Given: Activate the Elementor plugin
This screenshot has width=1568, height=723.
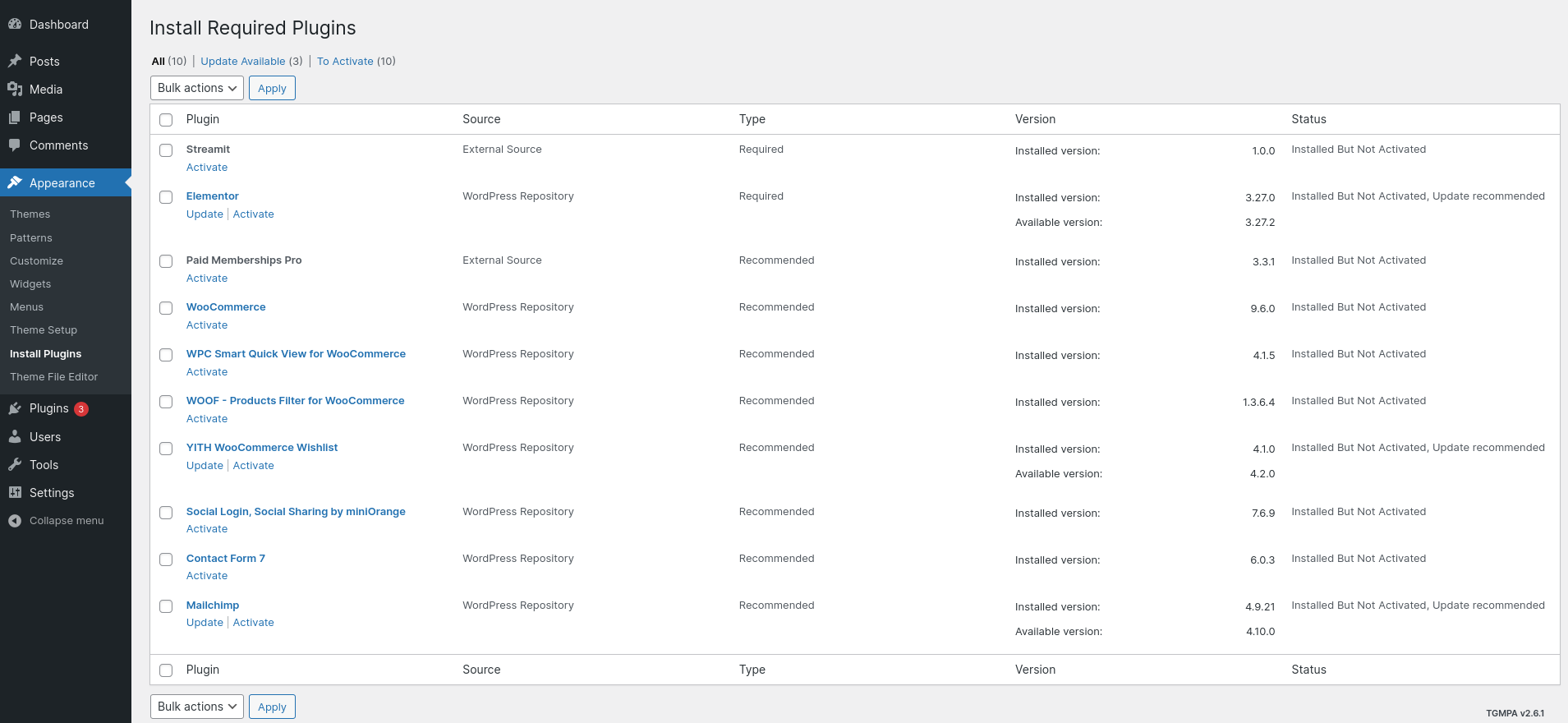Looking at the screenshot, I should click(254, 214).
